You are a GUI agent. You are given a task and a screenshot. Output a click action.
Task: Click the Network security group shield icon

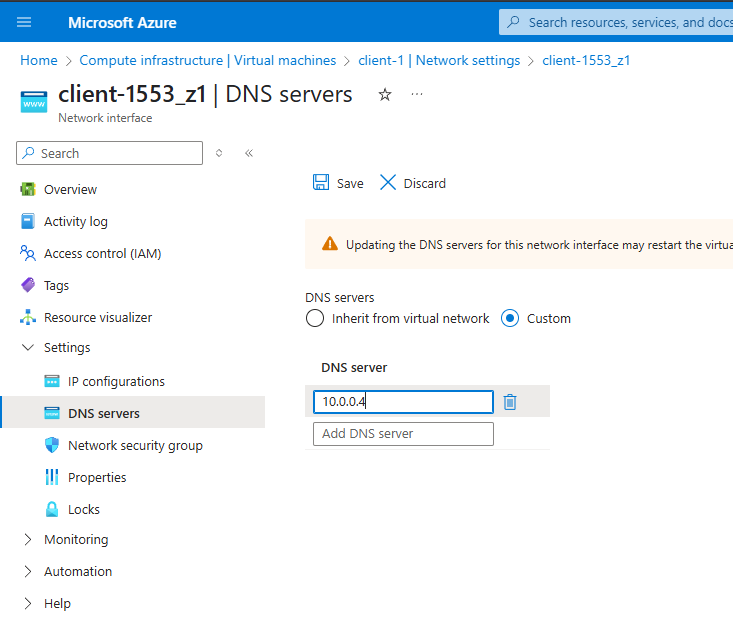[52, 445]
